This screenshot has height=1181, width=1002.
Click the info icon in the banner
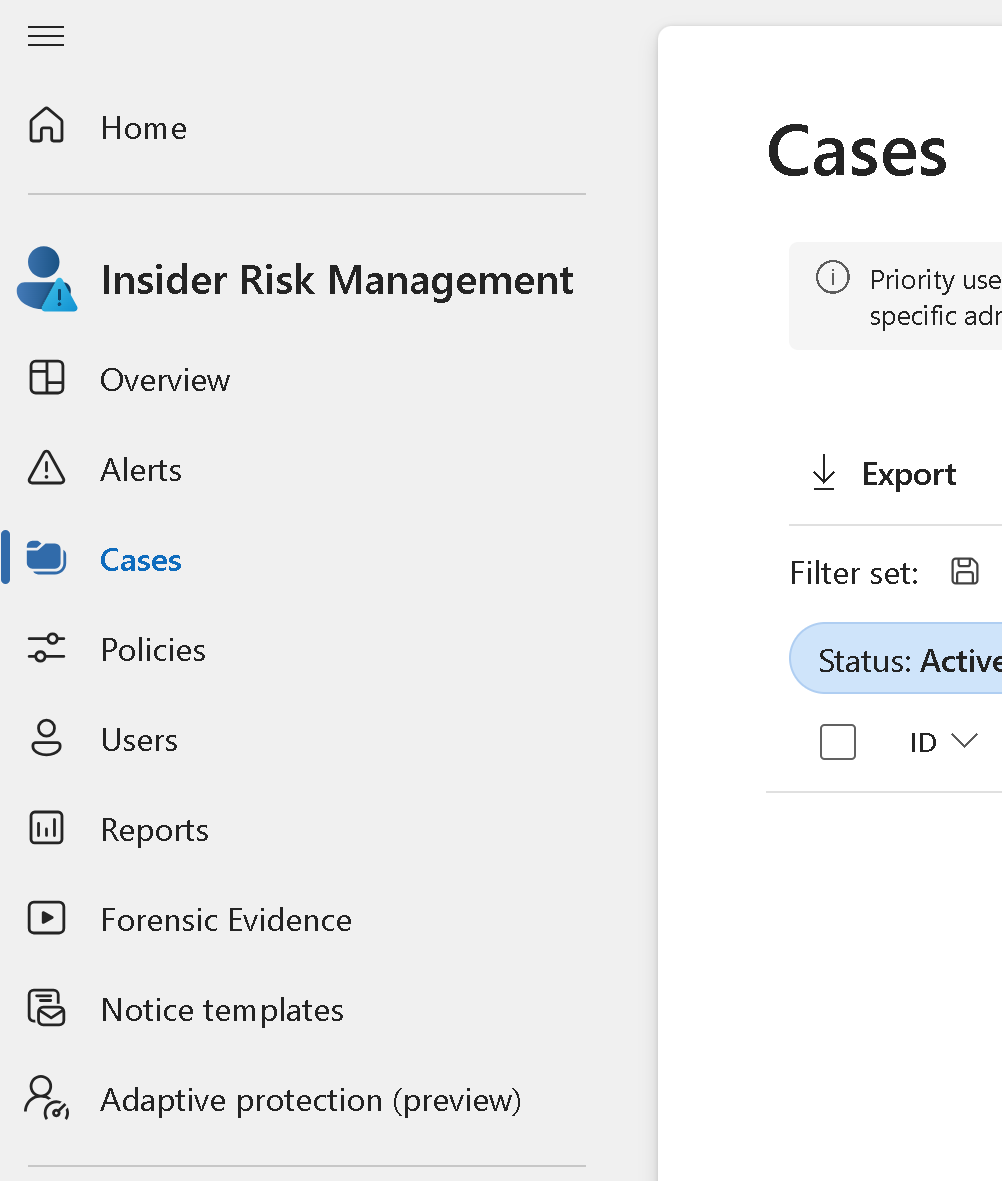pos(832,277)
